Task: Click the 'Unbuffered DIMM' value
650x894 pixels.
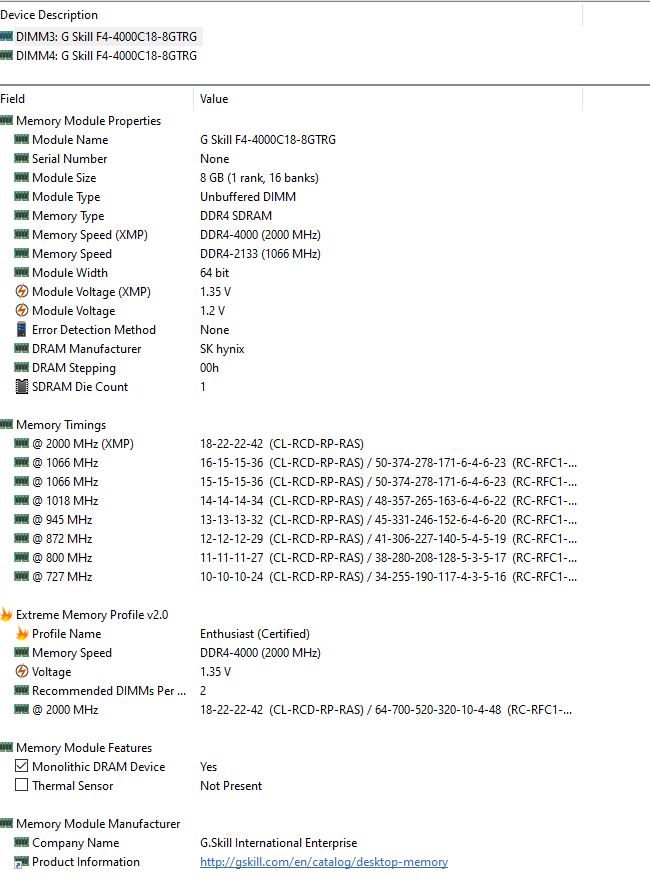Action: (x=248, y=197)
